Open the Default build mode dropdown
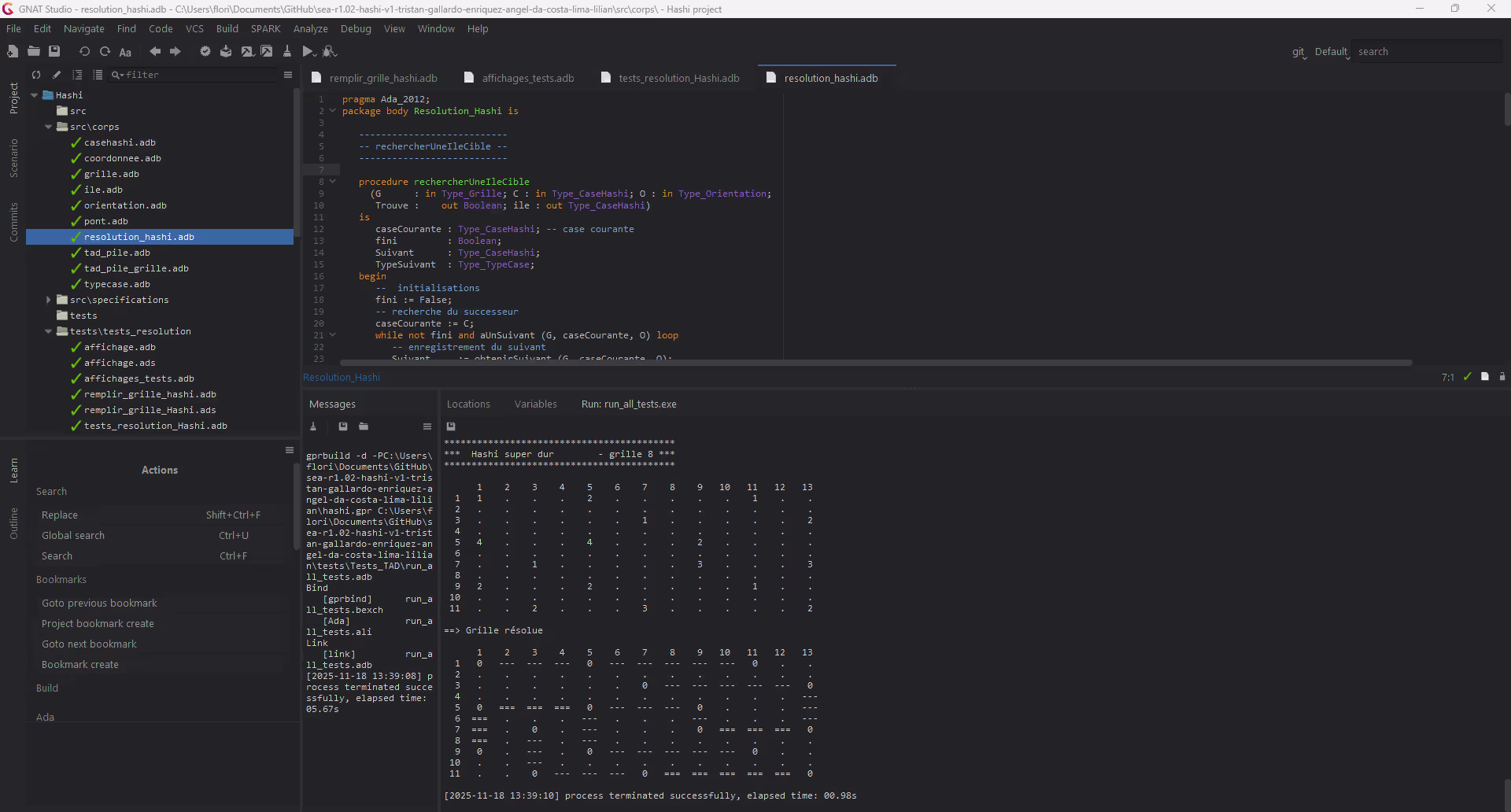 pyautogui.click(x=1332, y=52)
